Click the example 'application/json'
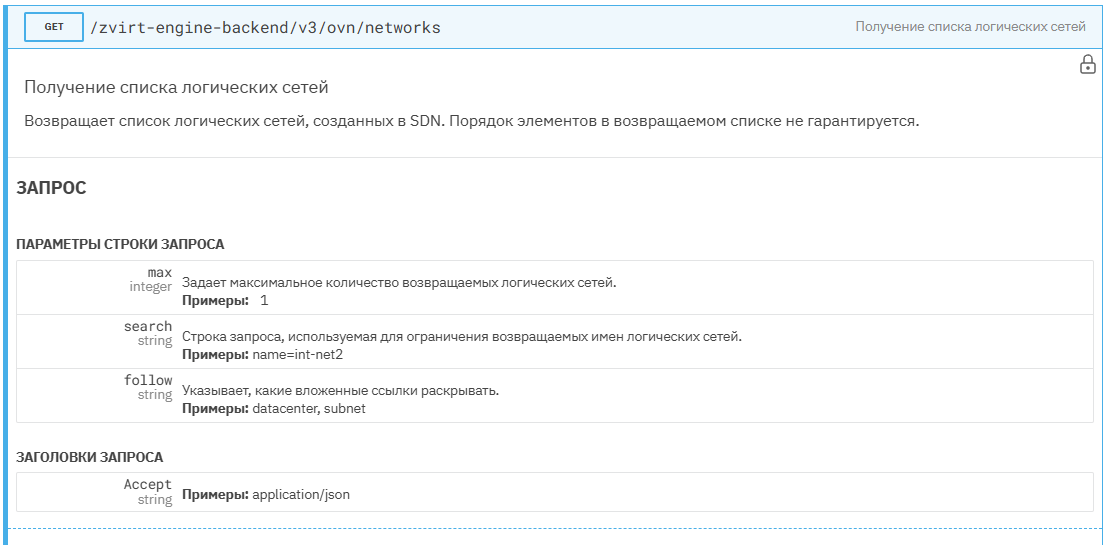 301,495
